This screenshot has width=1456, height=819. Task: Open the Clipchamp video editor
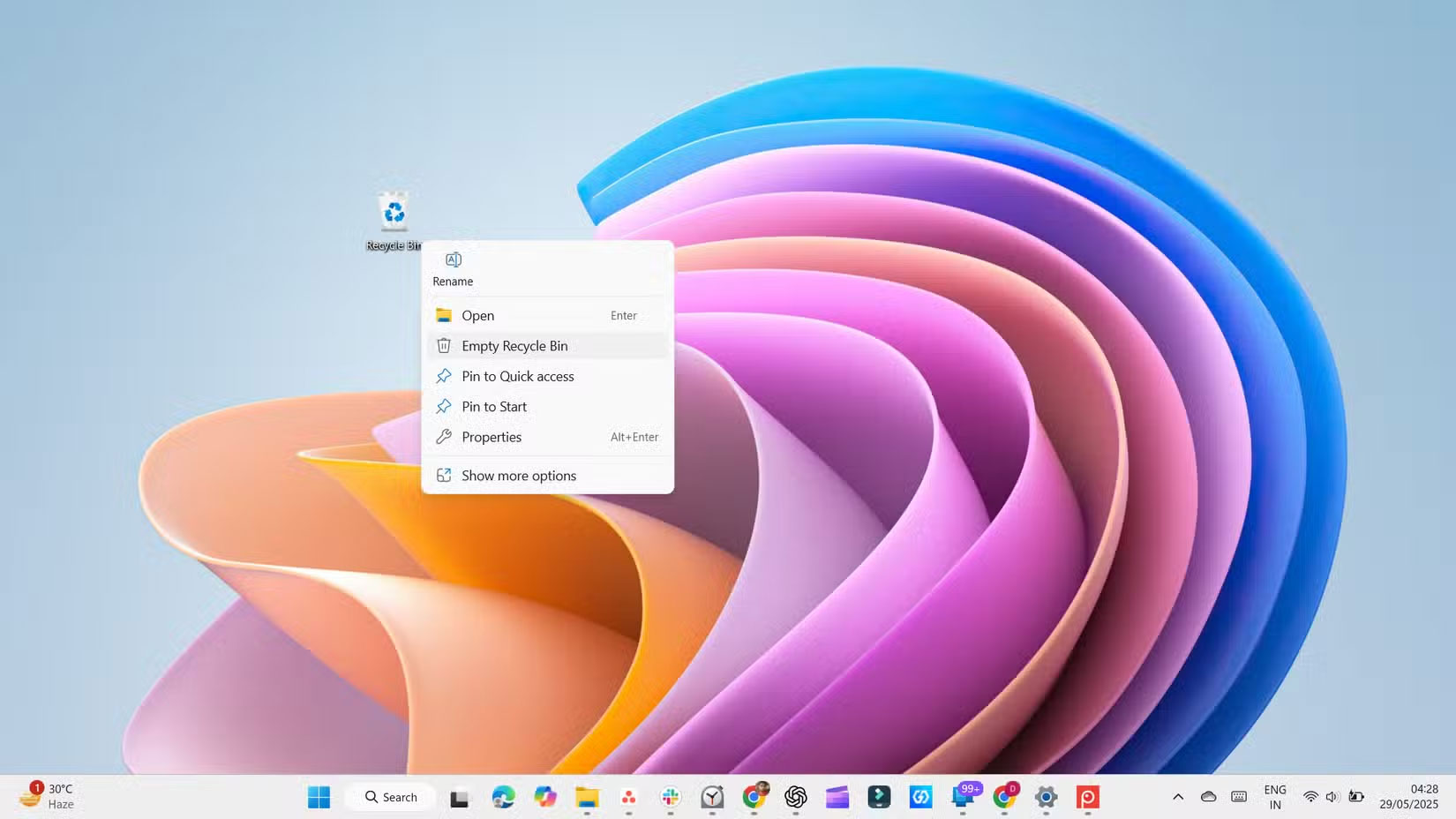click(837, 797)
